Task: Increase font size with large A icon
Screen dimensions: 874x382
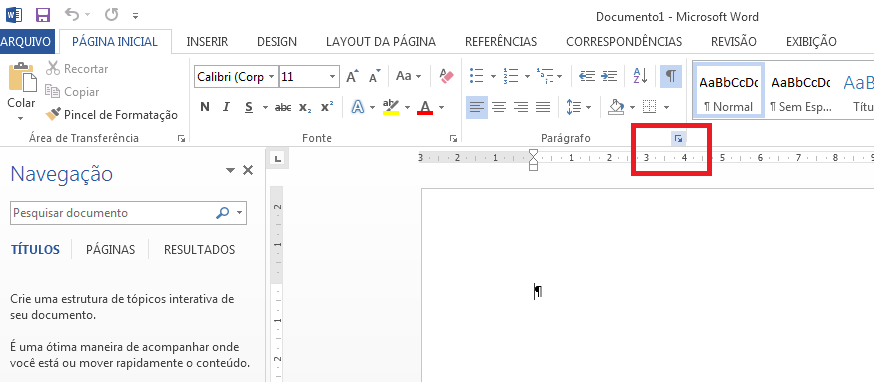Action: coord(352,76)
